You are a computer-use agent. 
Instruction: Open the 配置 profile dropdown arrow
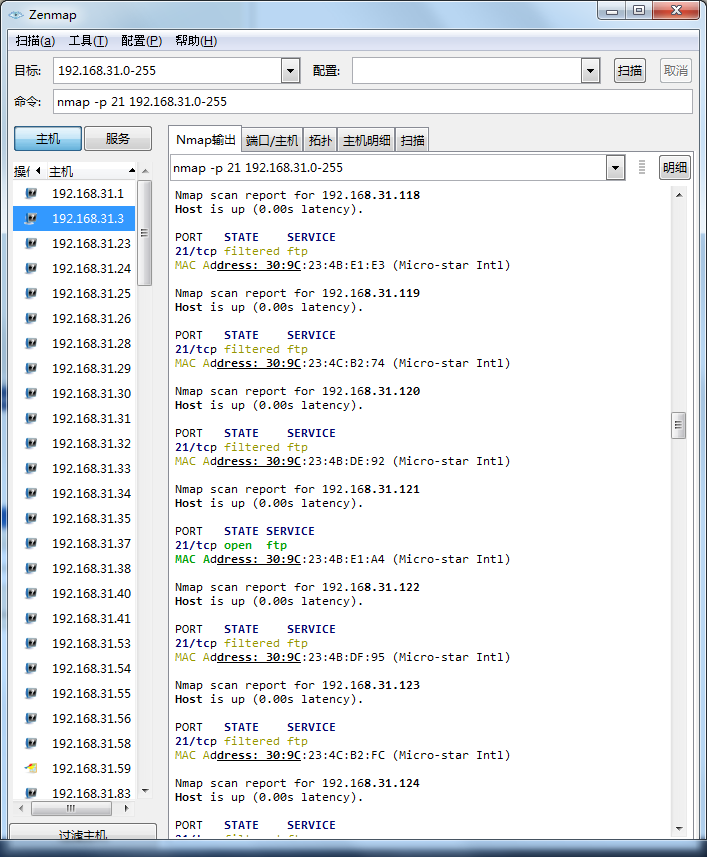590,71
